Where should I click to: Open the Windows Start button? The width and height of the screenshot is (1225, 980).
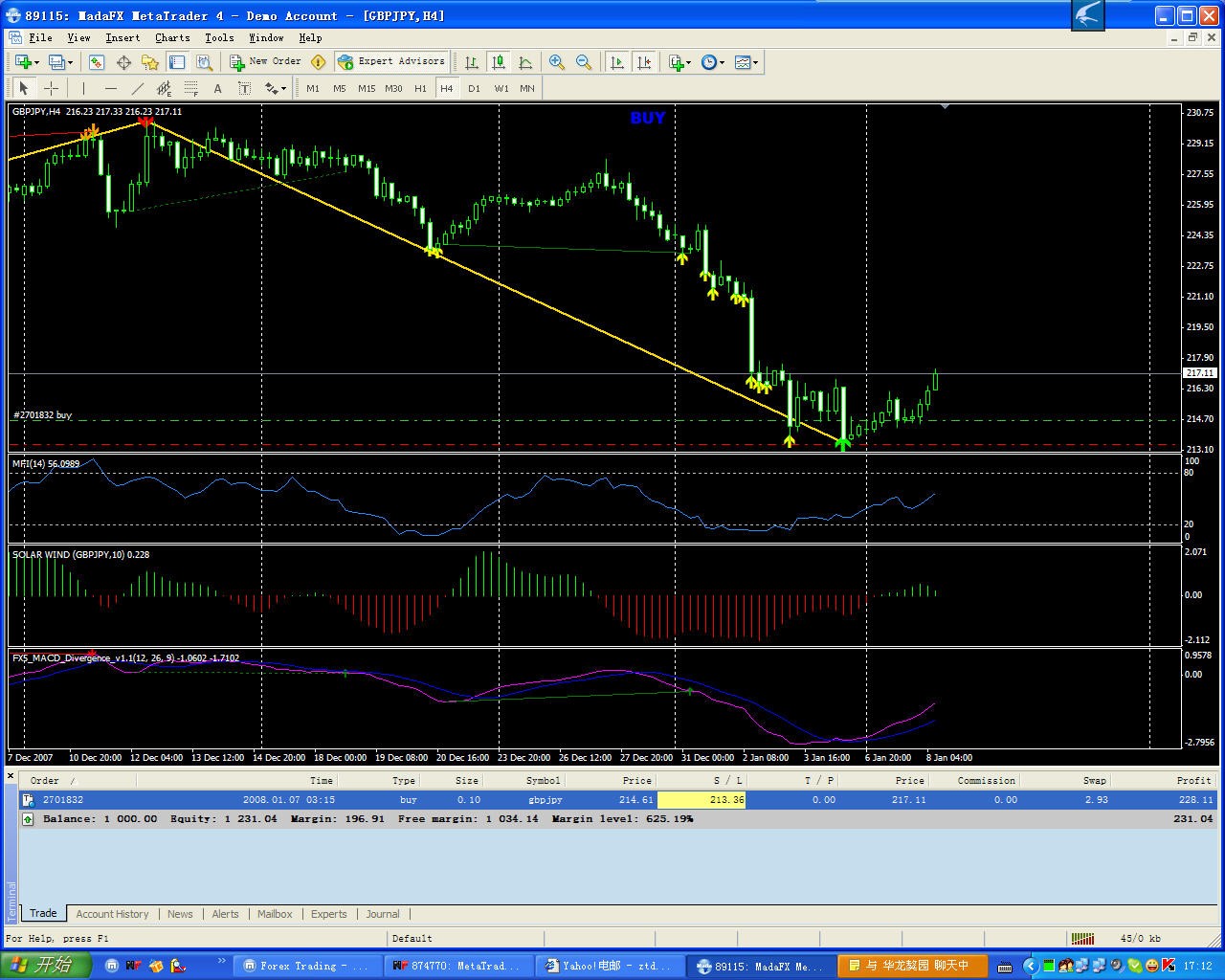(45, 966)
